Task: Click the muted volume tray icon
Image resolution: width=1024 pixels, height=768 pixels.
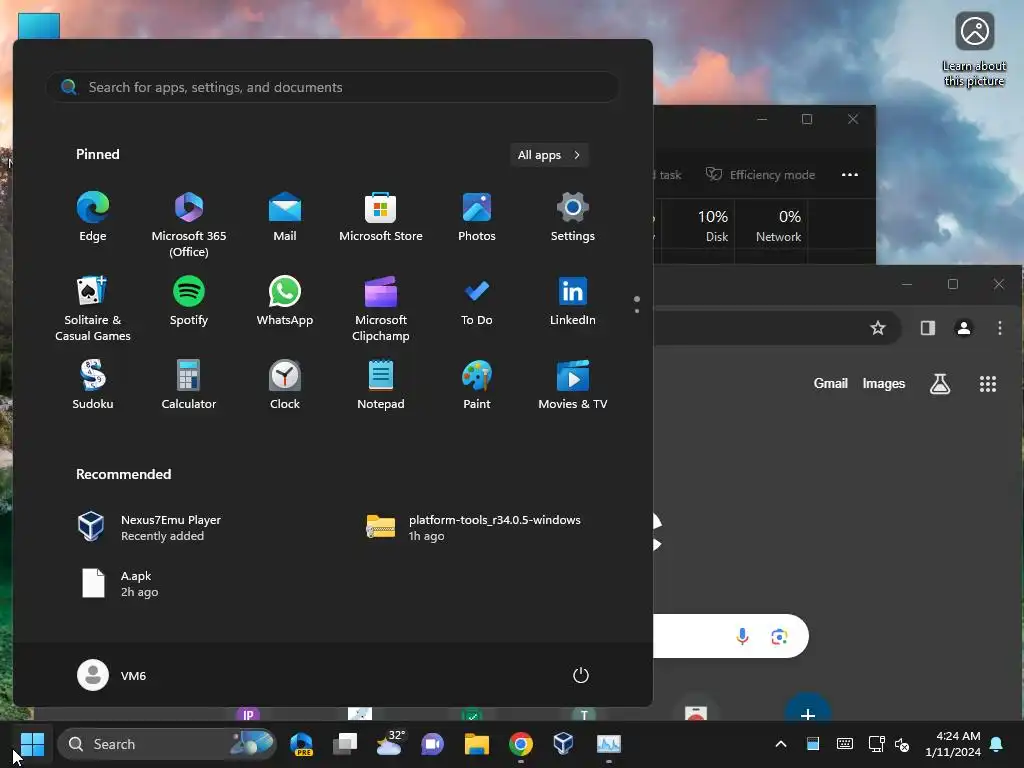Action: pyautogui.click(x=902, y=744)
